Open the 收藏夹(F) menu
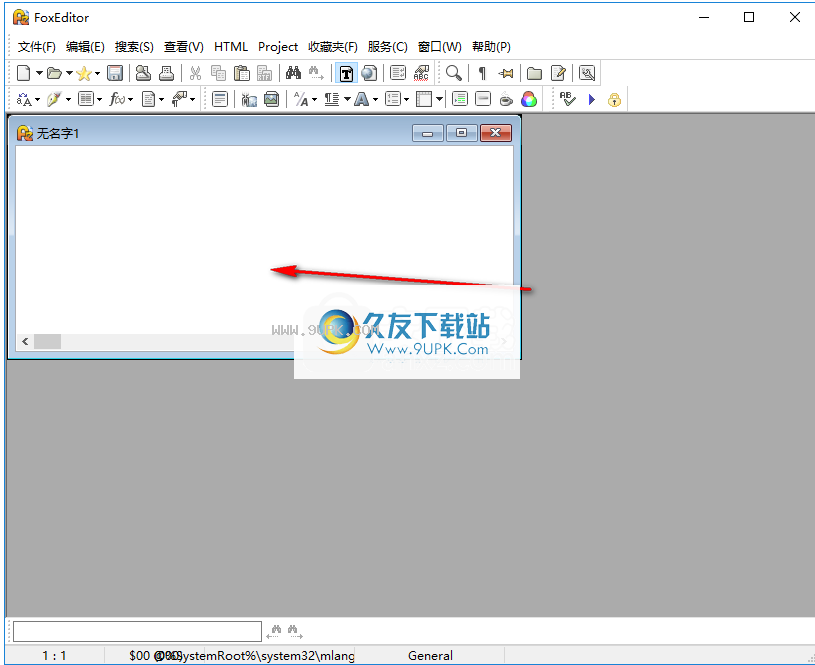Image resolution: width=815 pixels, height=665 pixels. (333, 47)
